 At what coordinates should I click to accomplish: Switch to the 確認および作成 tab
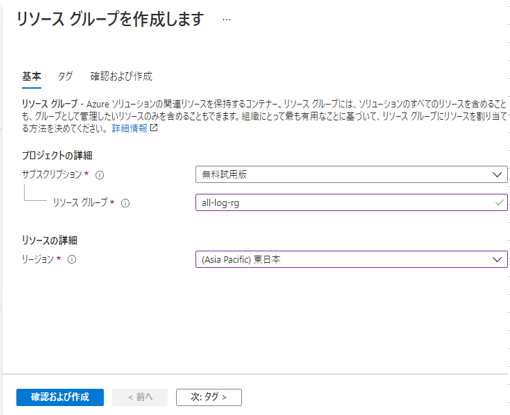click(121, 76)
